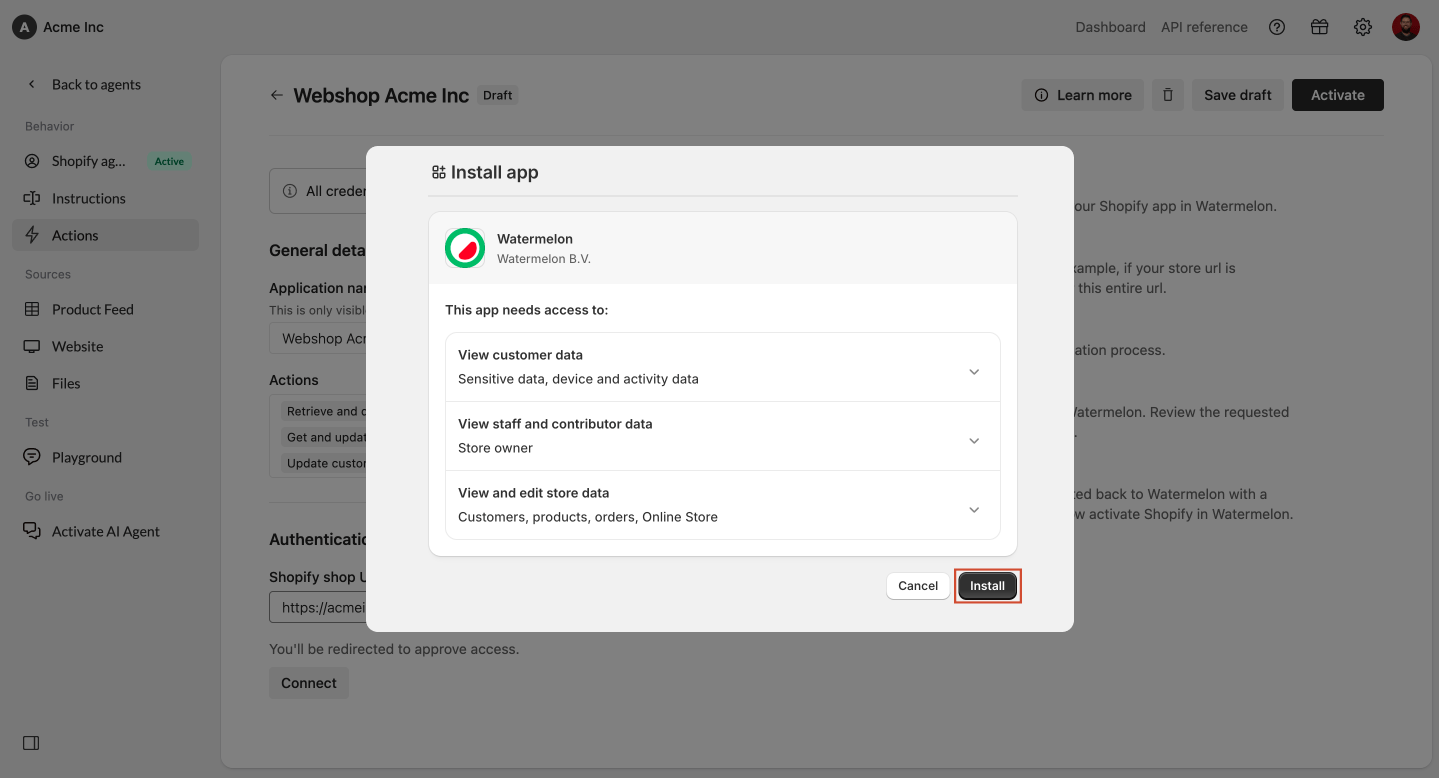Open Website source
This screenshot has width=1439, height=778.
point(105,346)
